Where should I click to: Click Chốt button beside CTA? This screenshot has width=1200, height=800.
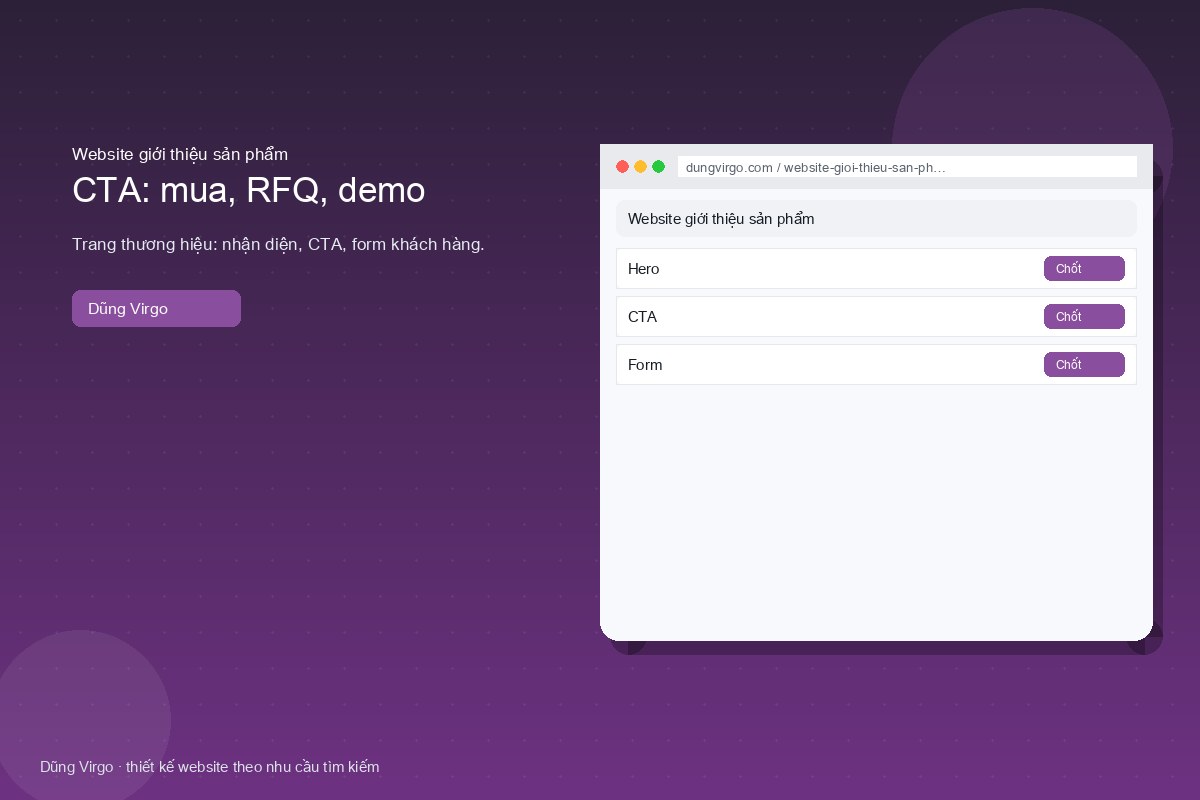[1084, 317]
